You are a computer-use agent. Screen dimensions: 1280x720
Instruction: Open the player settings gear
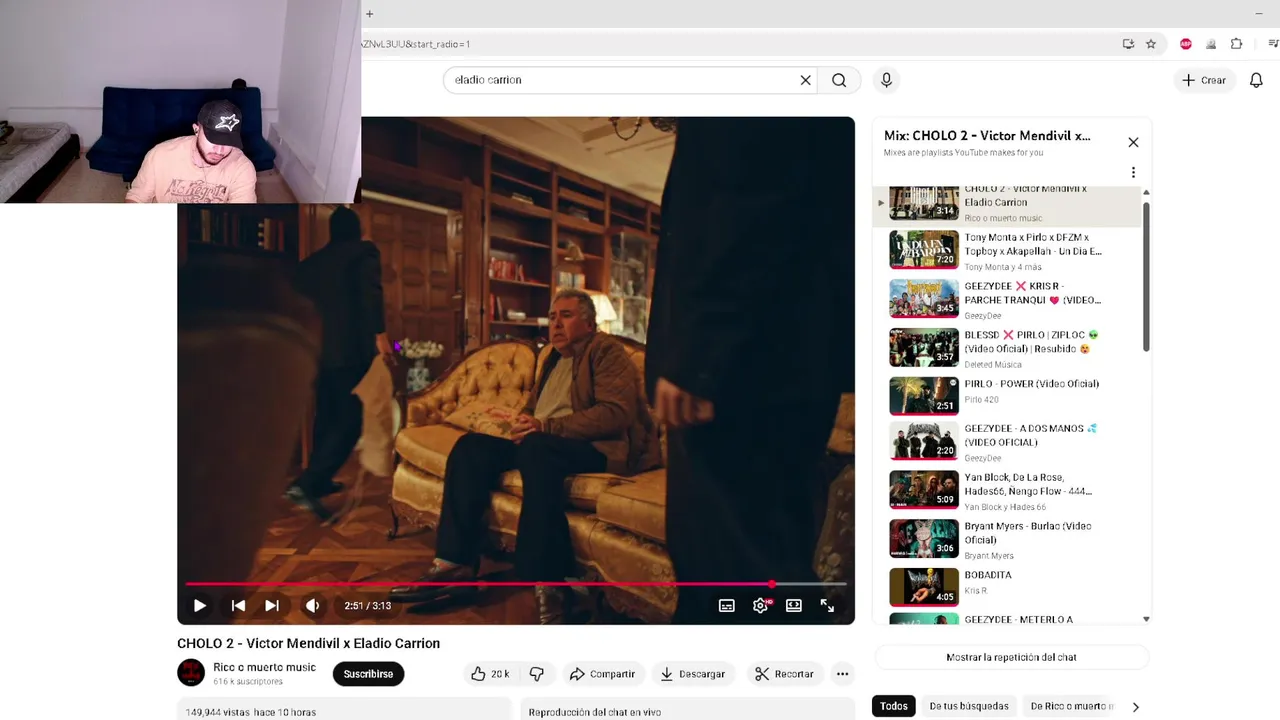[761, 605]
